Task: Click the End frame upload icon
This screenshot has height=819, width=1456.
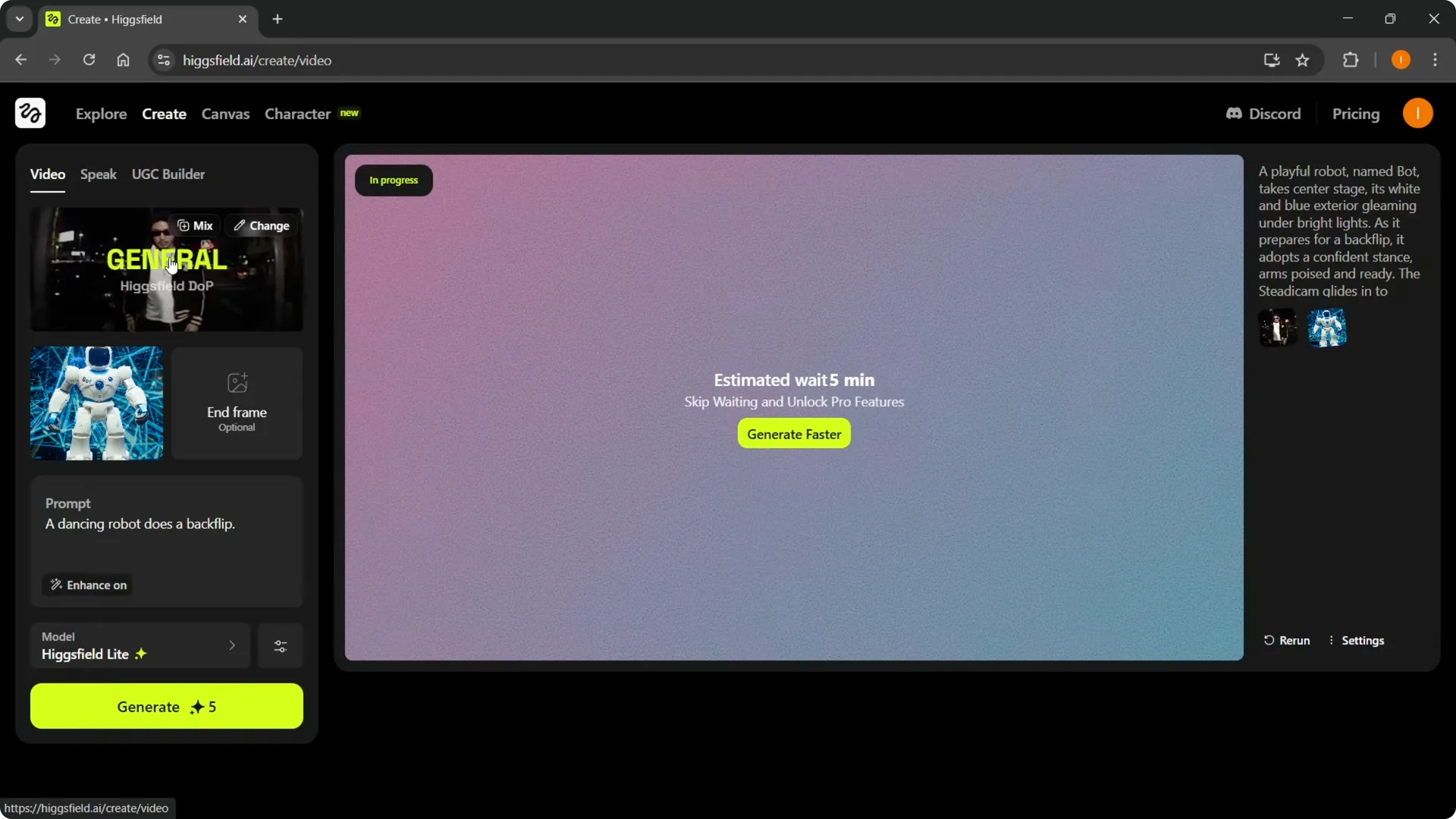Action: (x=237, y=383)
